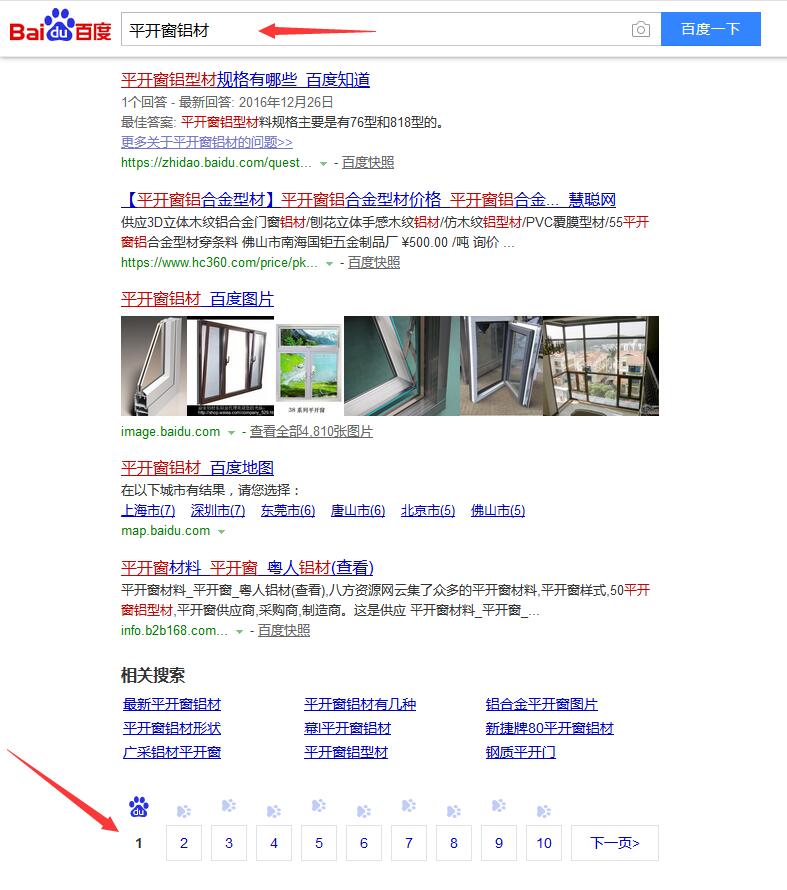
Task: Expand the dropdown arrow beside hc360.com URL
Action: [329, 263]
